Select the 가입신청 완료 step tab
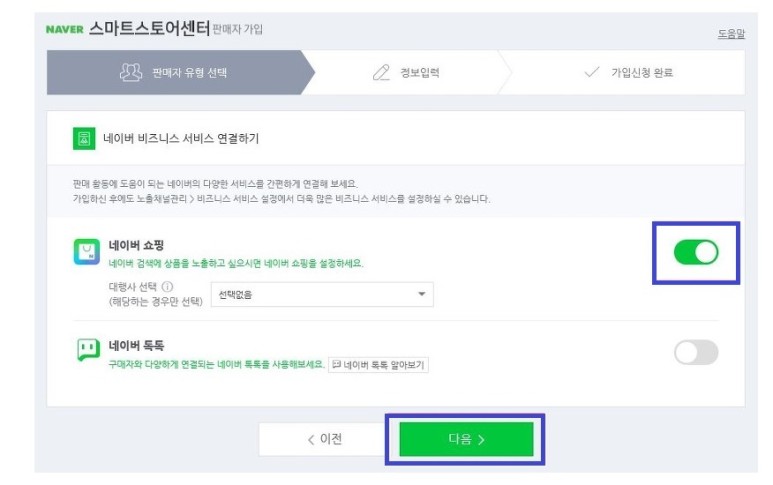773x485 pixels. (x=624, y=72)
